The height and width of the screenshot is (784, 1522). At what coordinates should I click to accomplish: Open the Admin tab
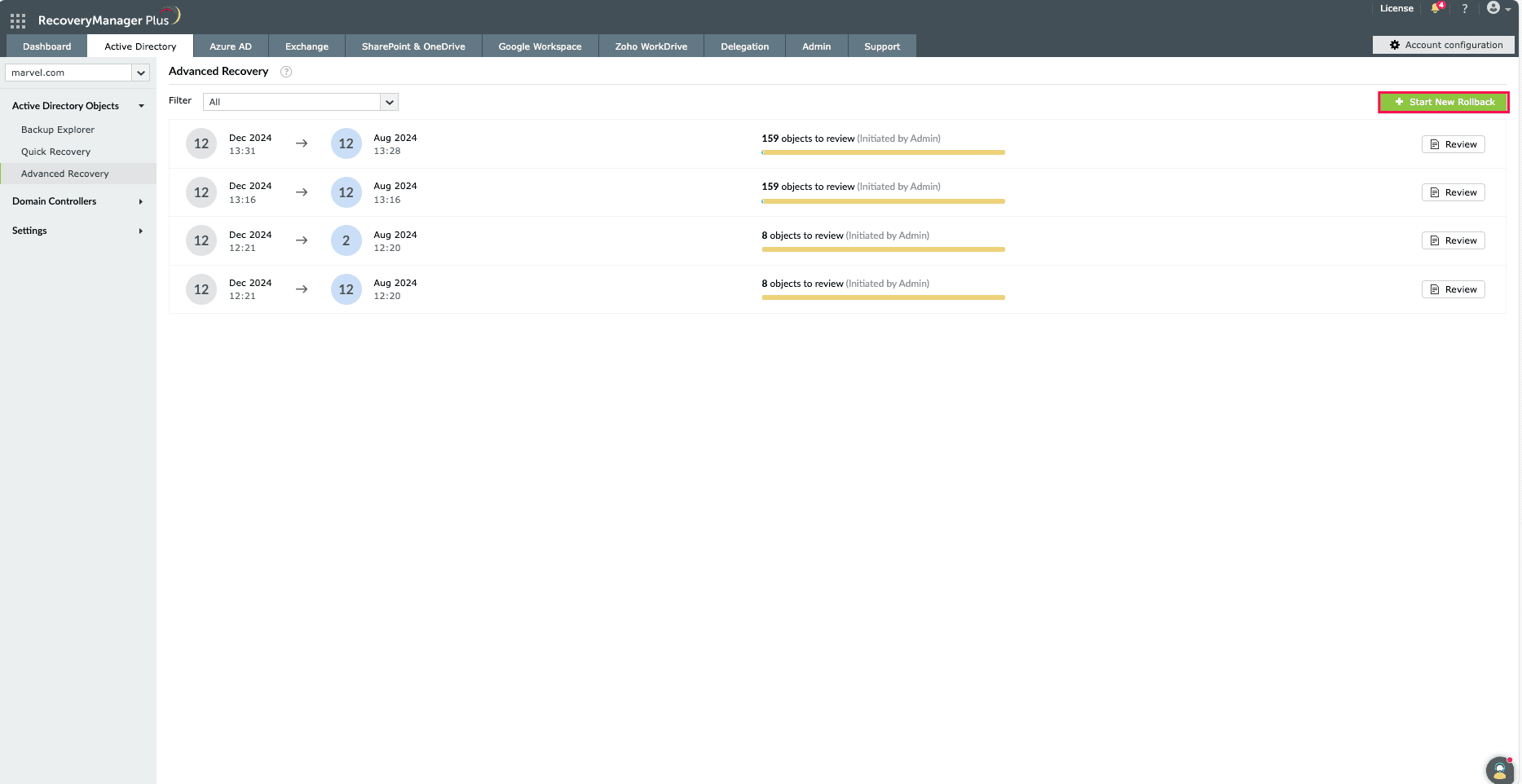(817, 46)
